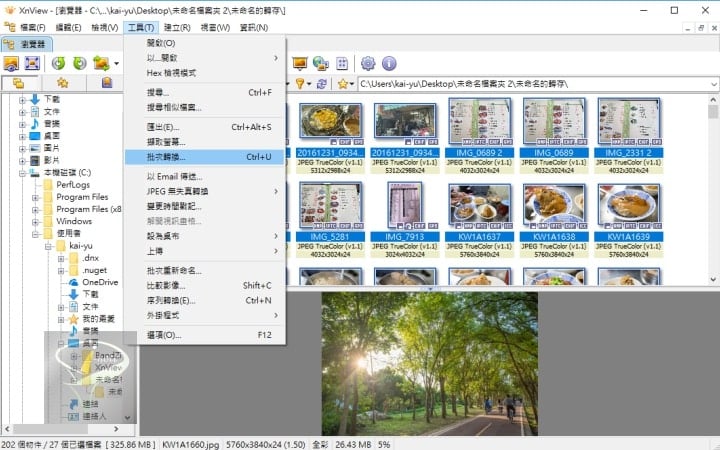Screen dimensions: 720x450
Task: Select the OneDrive cloud item in the tree
Action: (94, 282)
